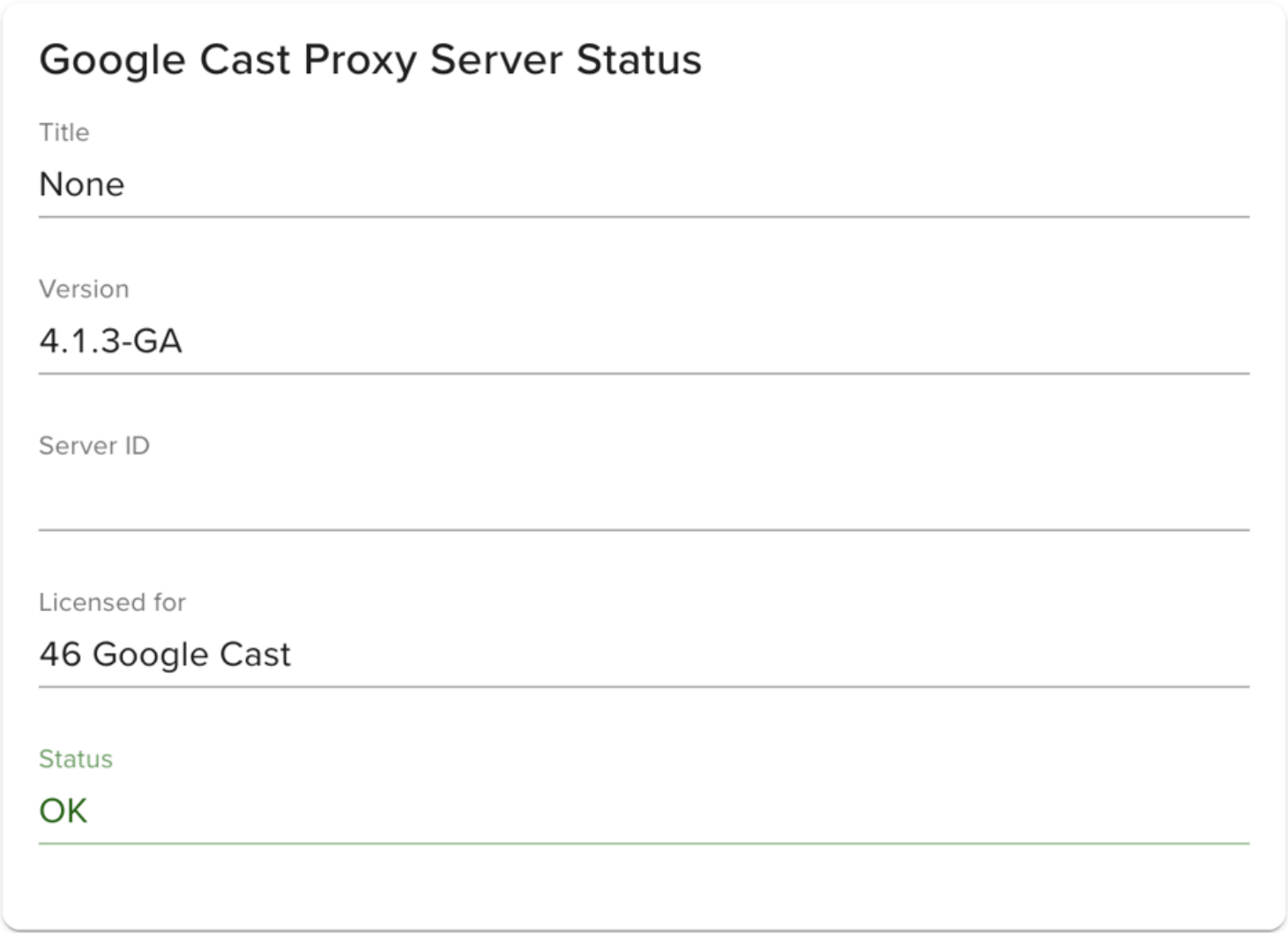The width and height of the screenshot is (1288, 933).
Task: Click the 'Google Cast Proxy Server Status' heading
Action: coord(370,59)
